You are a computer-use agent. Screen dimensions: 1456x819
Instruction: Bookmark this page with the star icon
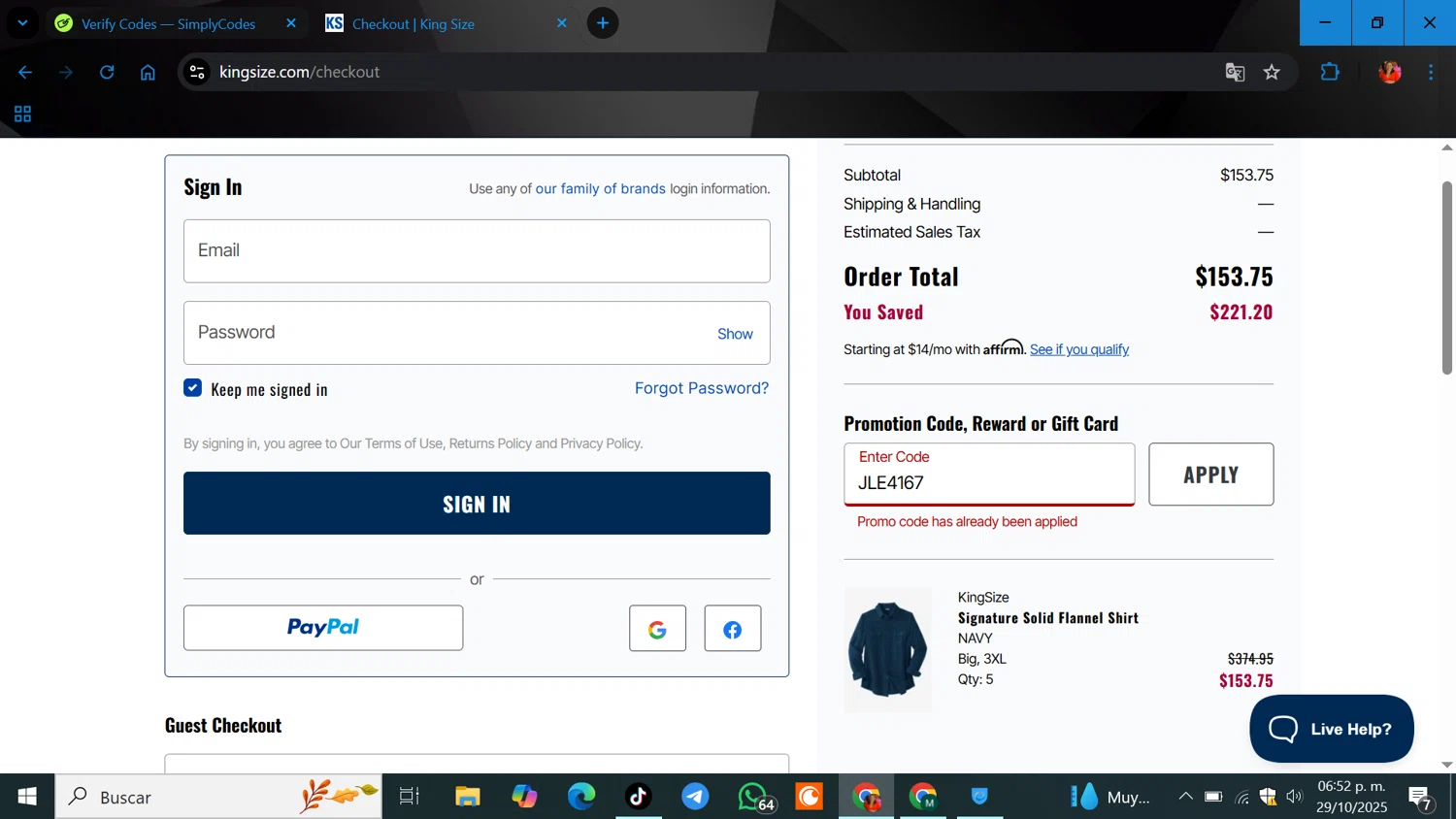tap(1272, 72)
